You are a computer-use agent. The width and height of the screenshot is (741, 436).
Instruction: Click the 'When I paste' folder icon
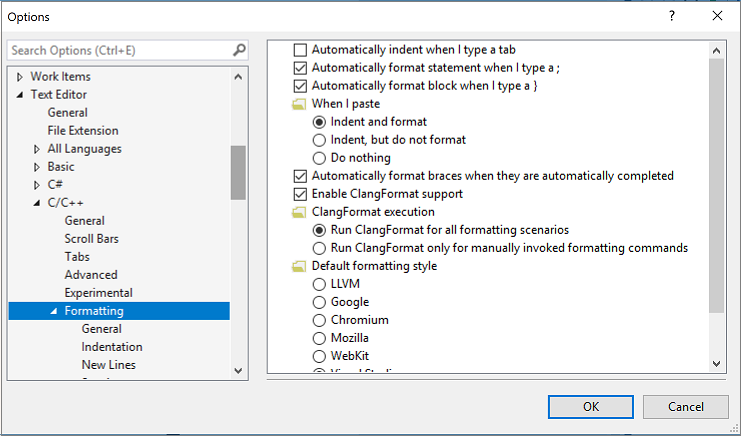298,104
